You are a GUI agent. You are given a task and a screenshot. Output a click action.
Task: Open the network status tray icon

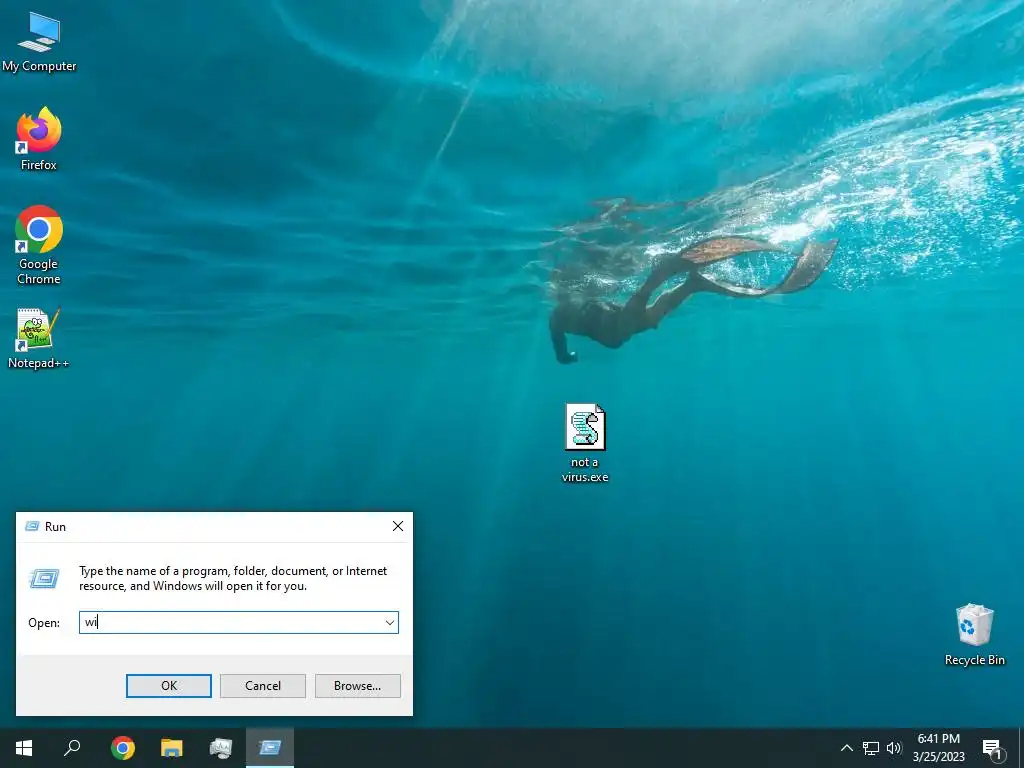871,748
